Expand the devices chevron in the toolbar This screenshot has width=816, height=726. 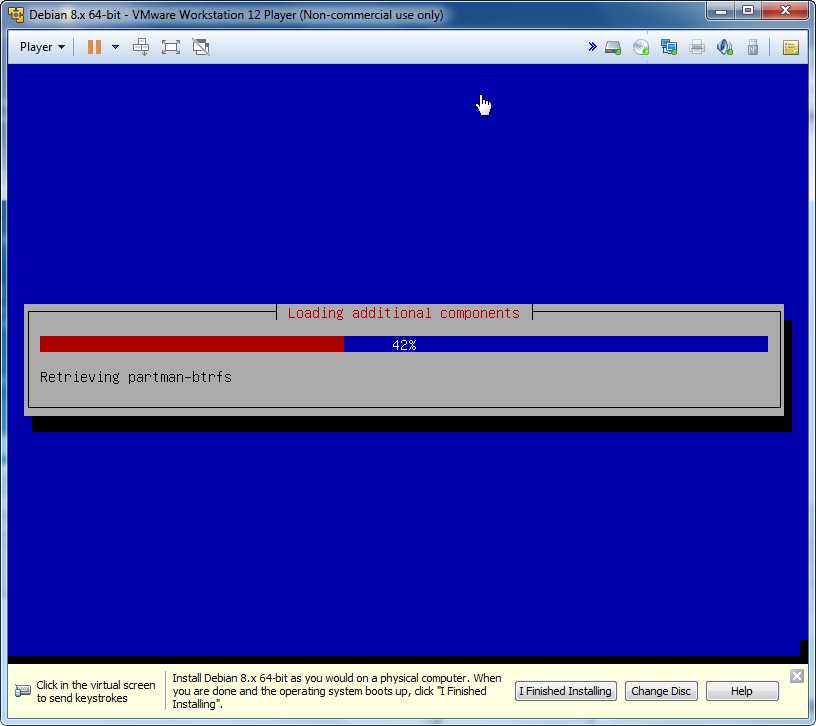pos(592,47)
